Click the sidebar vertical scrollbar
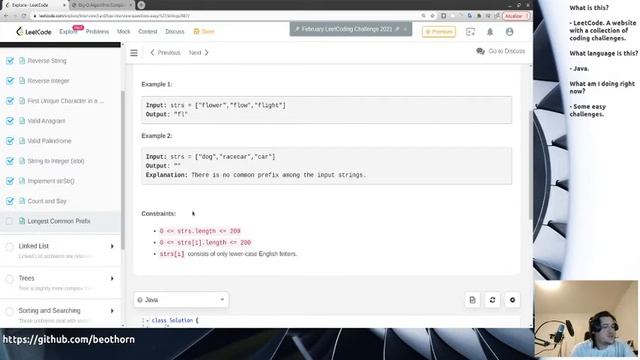Viewport: 640px width, 360px height. tap(122, 169)
